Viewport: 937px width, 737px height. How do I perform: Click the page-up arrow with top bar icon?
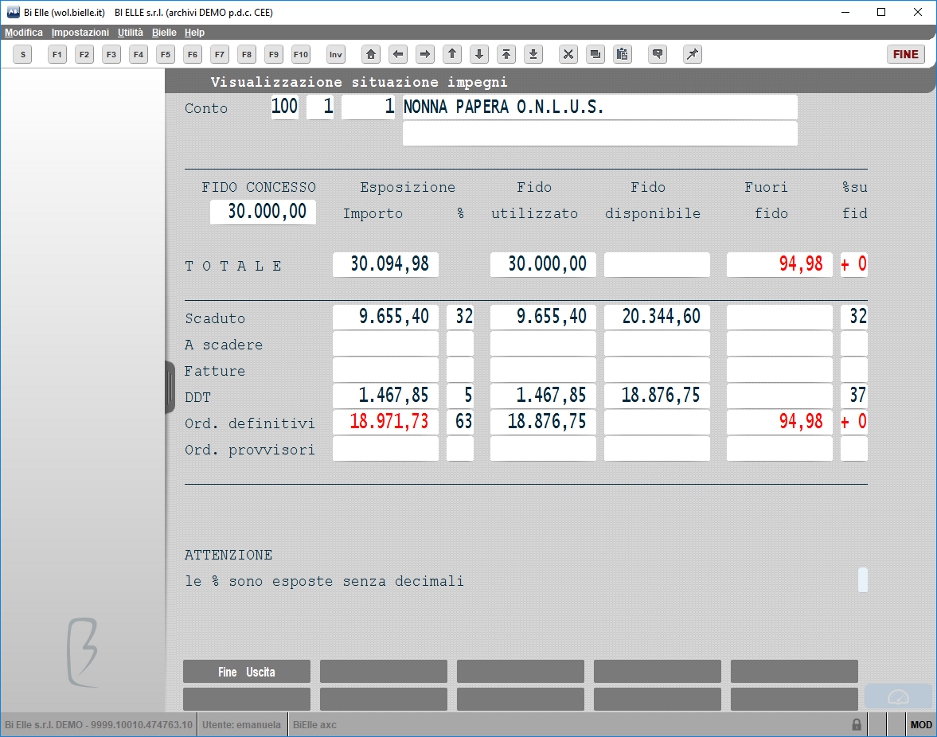click(506, 54)
